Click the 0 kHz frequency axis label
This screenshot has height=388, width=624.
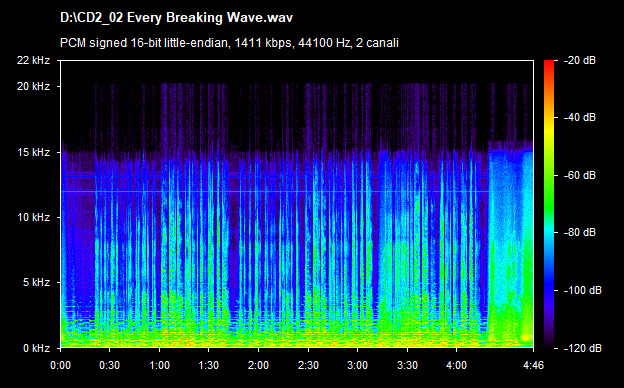click(36, 349)
